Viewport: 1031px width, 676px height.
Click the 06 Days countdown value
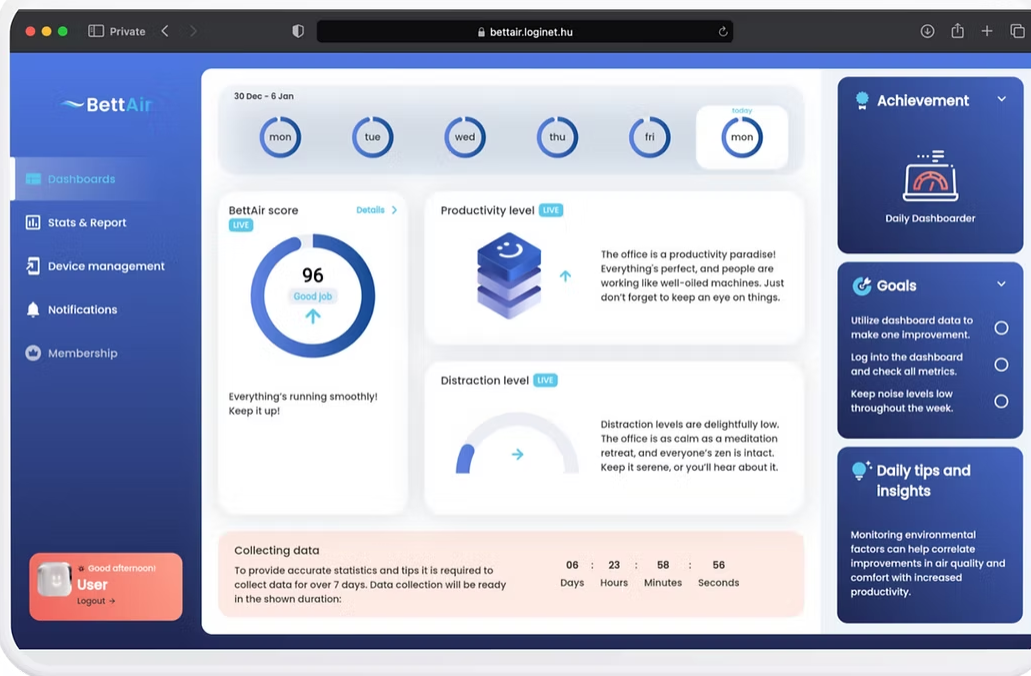572,565
